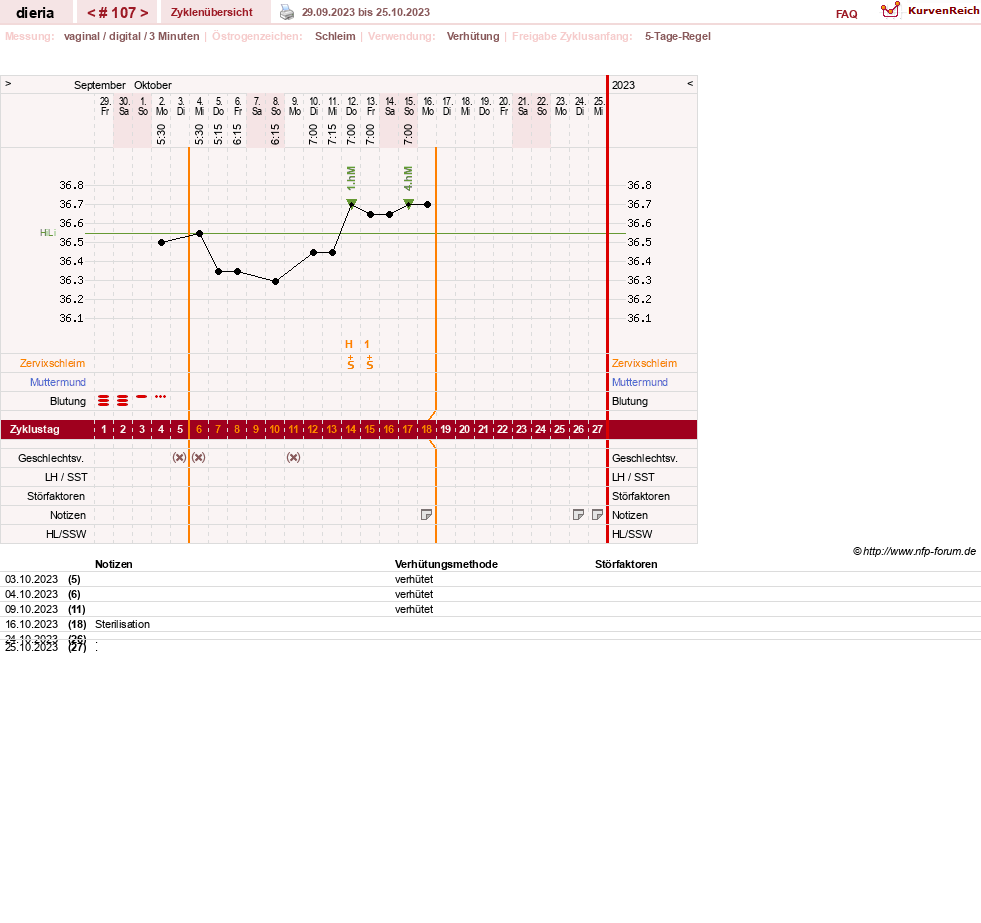
Task: Open the KurvenReich logo link
Action: [929, 11]
